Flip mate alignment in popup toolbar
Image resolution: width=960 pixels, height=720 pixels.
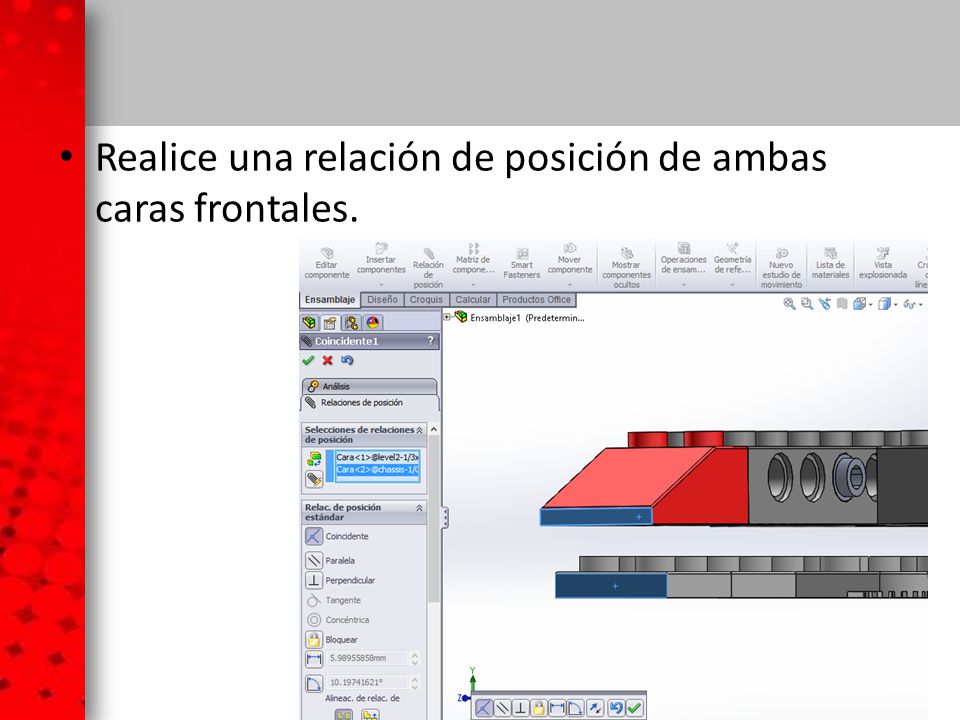(595, 708)
